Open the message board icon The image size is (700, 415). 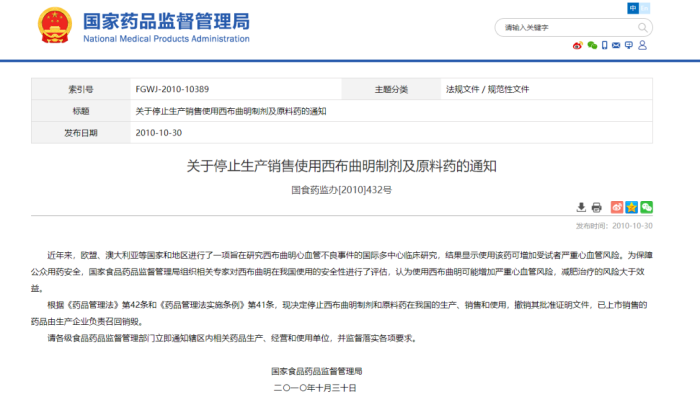[629, 45]
